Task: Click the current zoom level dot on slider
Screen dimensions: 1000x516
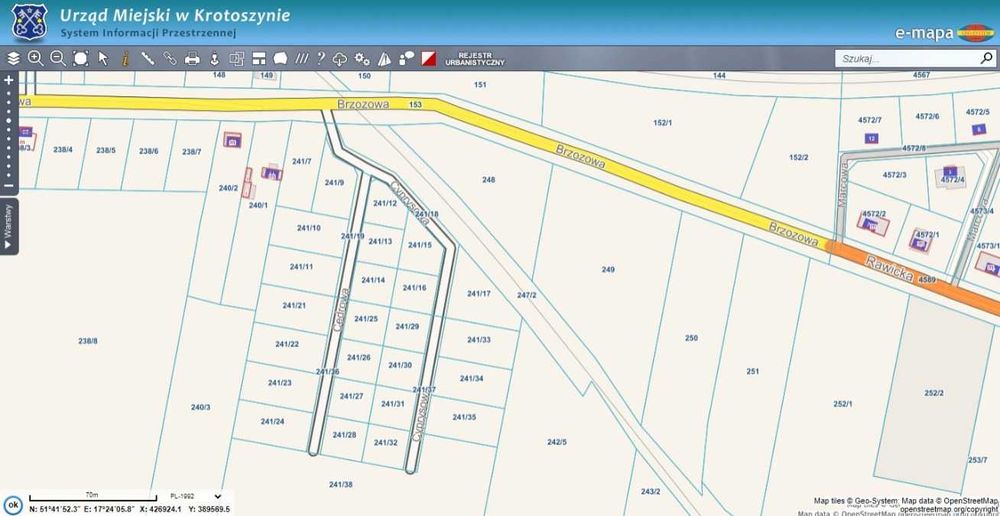Action: click(8, 120)
